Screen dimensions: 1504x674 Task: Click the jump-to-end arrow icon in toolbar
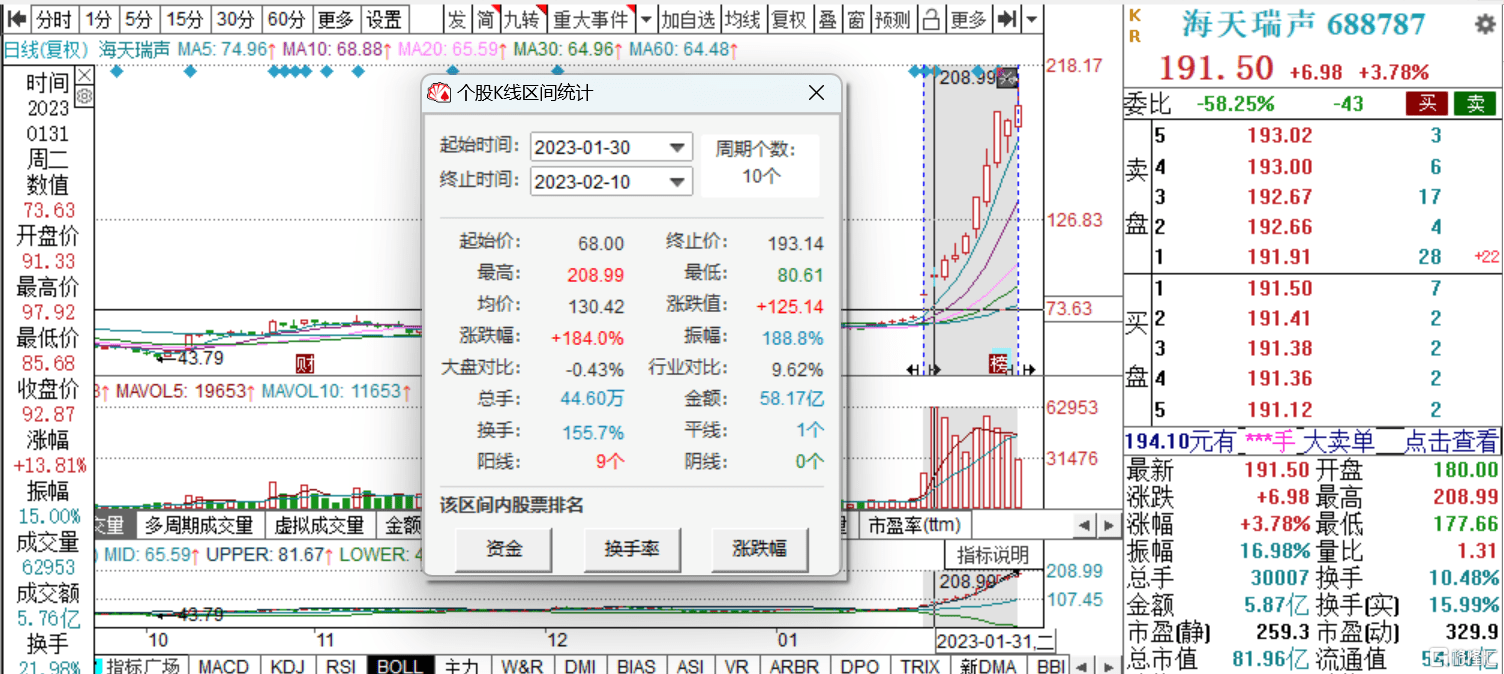(x=1008, y=19)
